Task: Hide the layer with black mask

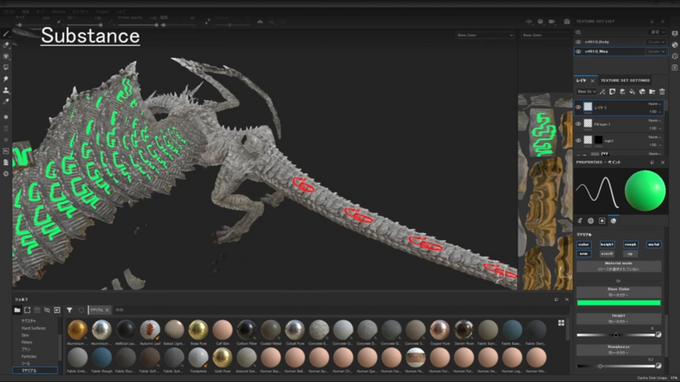Action: pos(578,140)
